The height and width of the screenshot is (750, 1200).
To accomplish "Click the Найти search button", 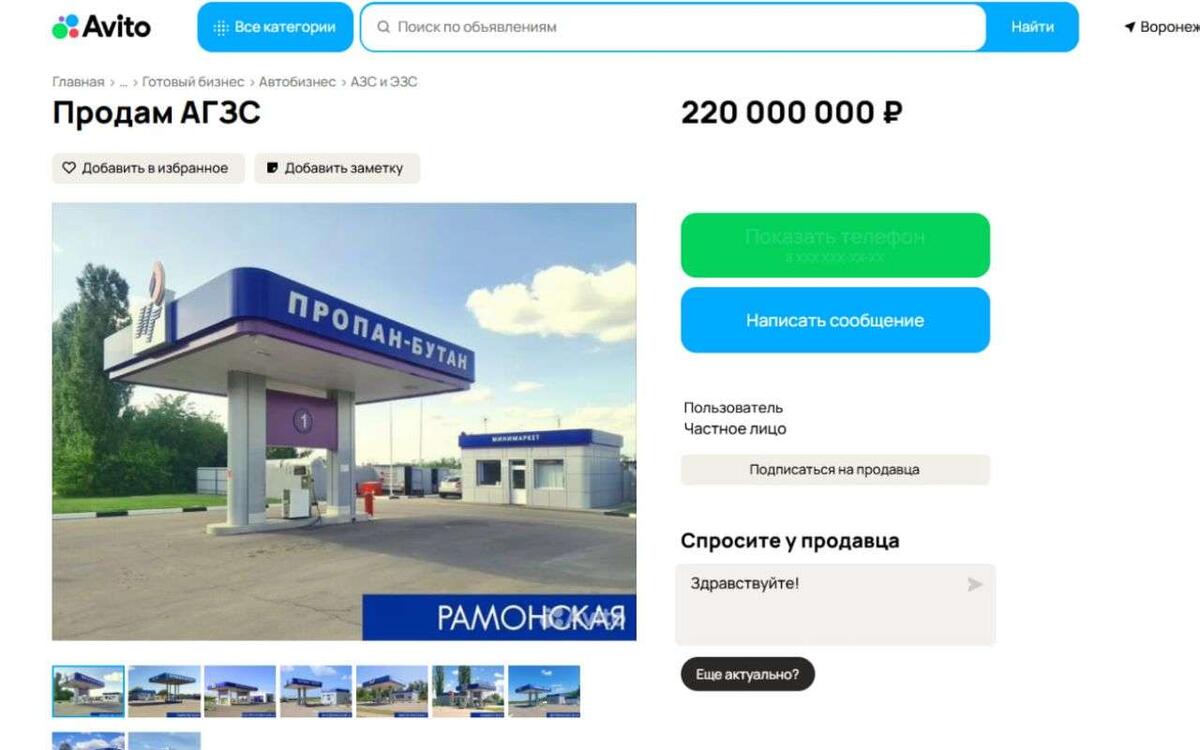I will click(x=1032, y=27).
